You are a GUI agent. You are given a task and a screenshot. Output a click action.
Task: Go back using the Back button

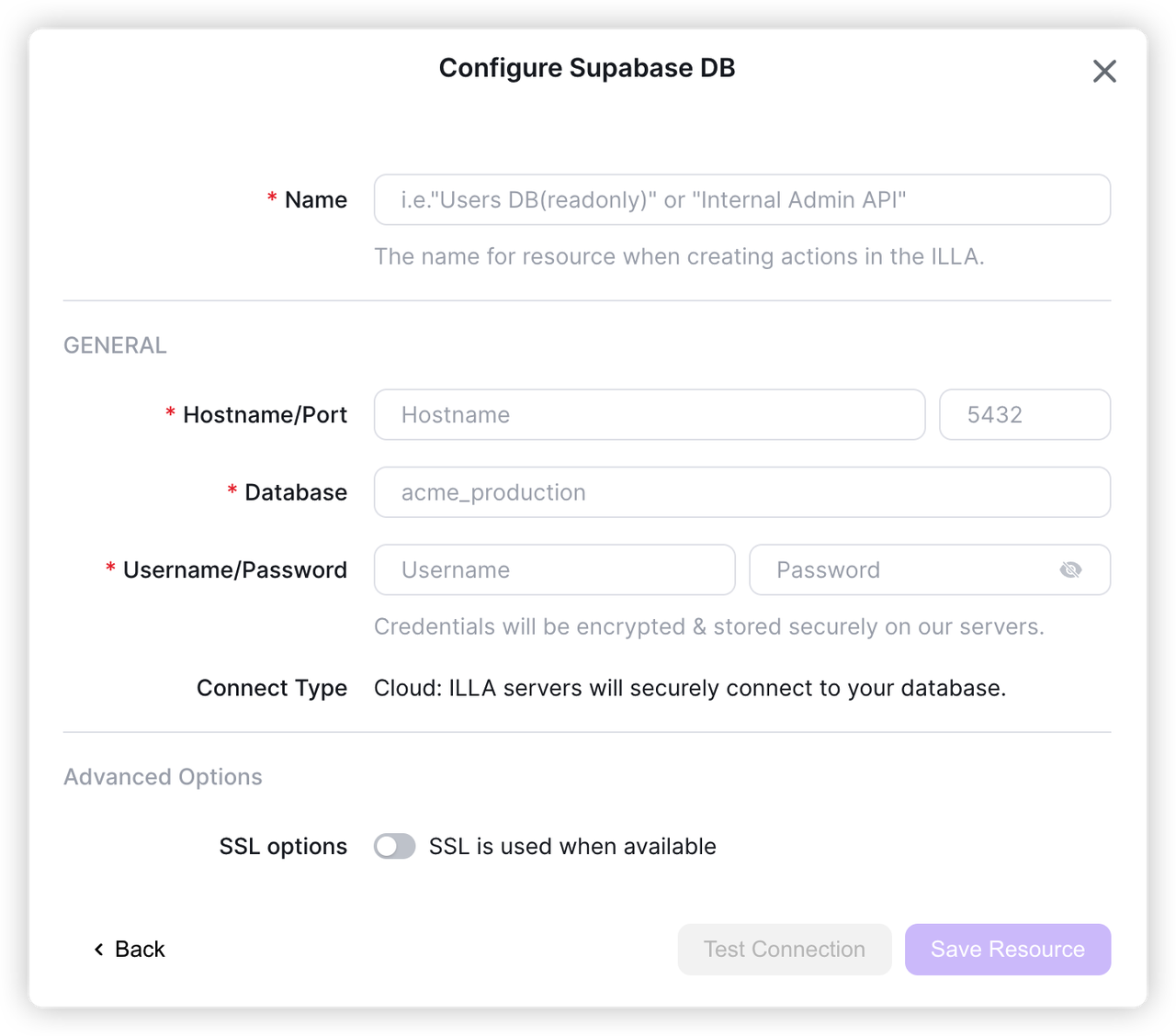(x=129, y=949)
